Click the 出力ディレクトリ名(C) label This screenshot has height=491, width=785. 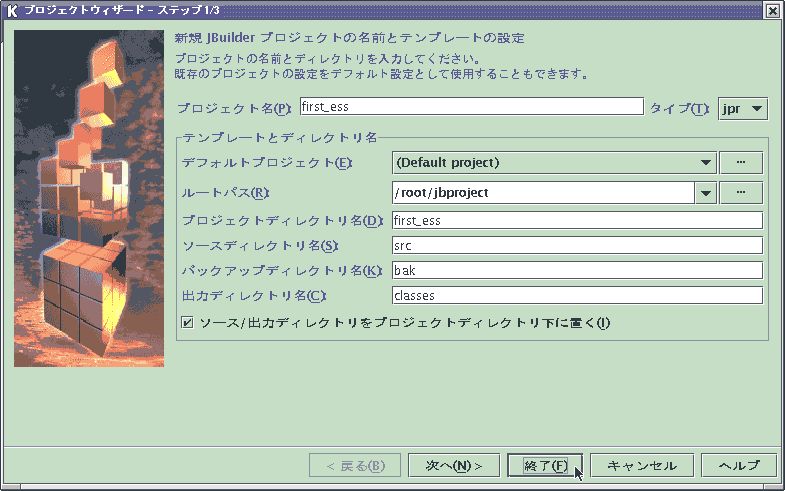click(x=254, y=296)
